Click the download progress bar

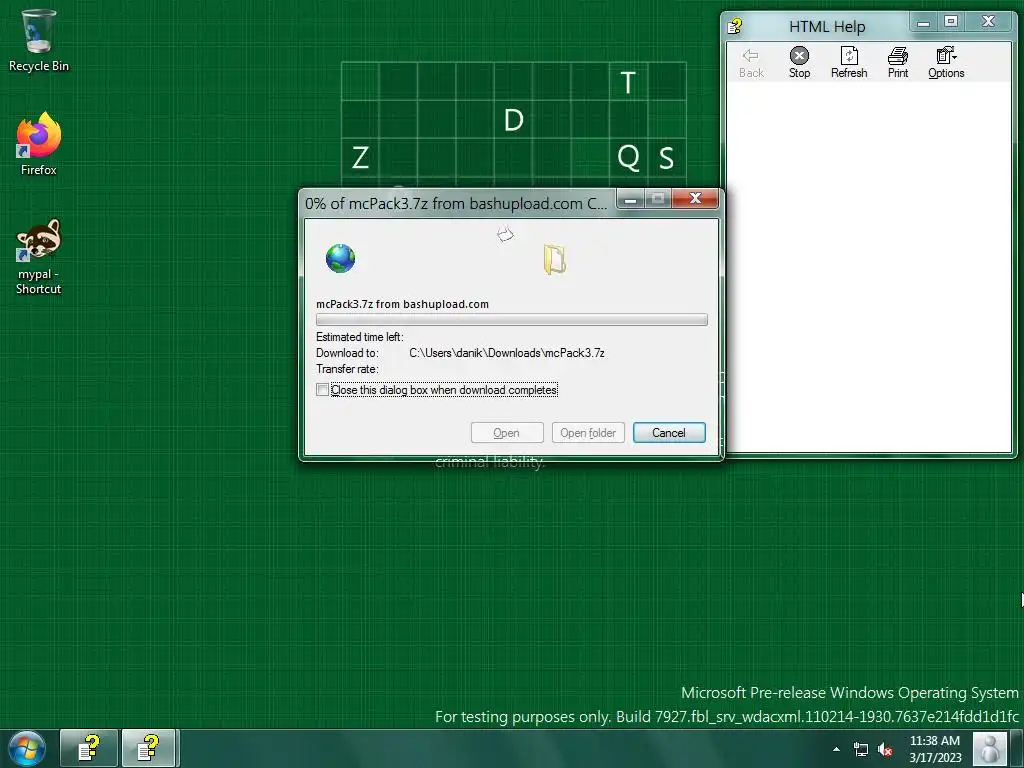(511, 320)
